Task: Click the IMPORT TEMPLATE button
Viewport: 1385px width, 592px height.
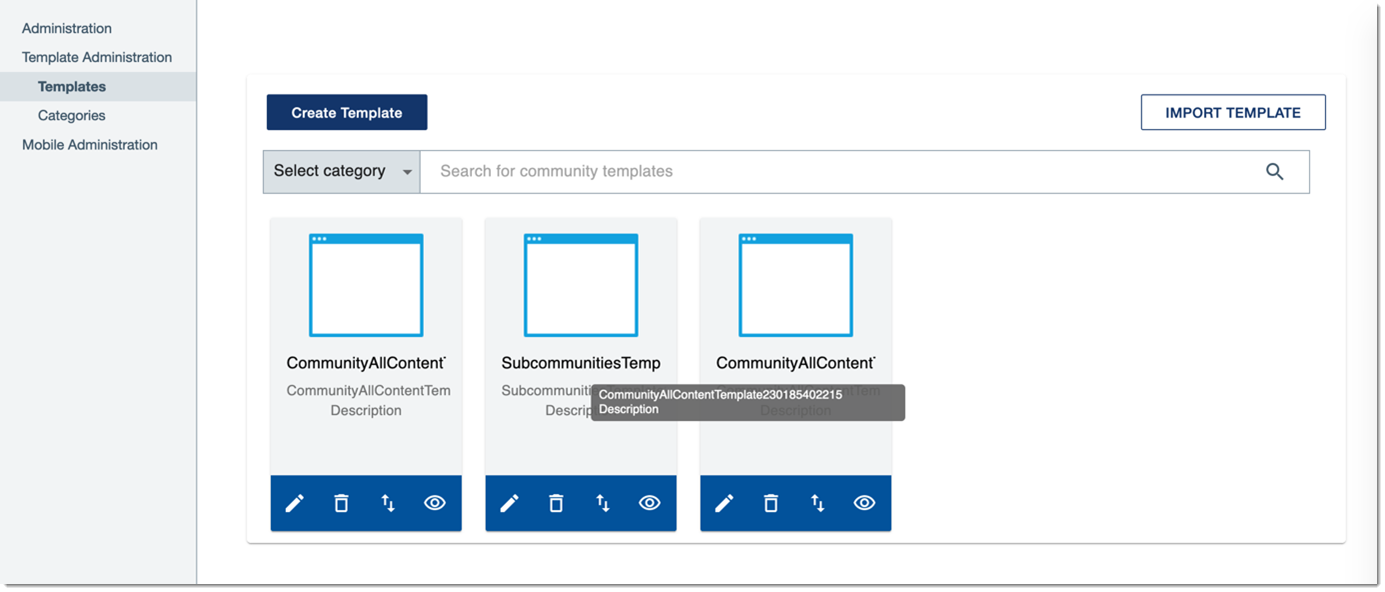Action: pyautogui.click(x=1233, y=112)
